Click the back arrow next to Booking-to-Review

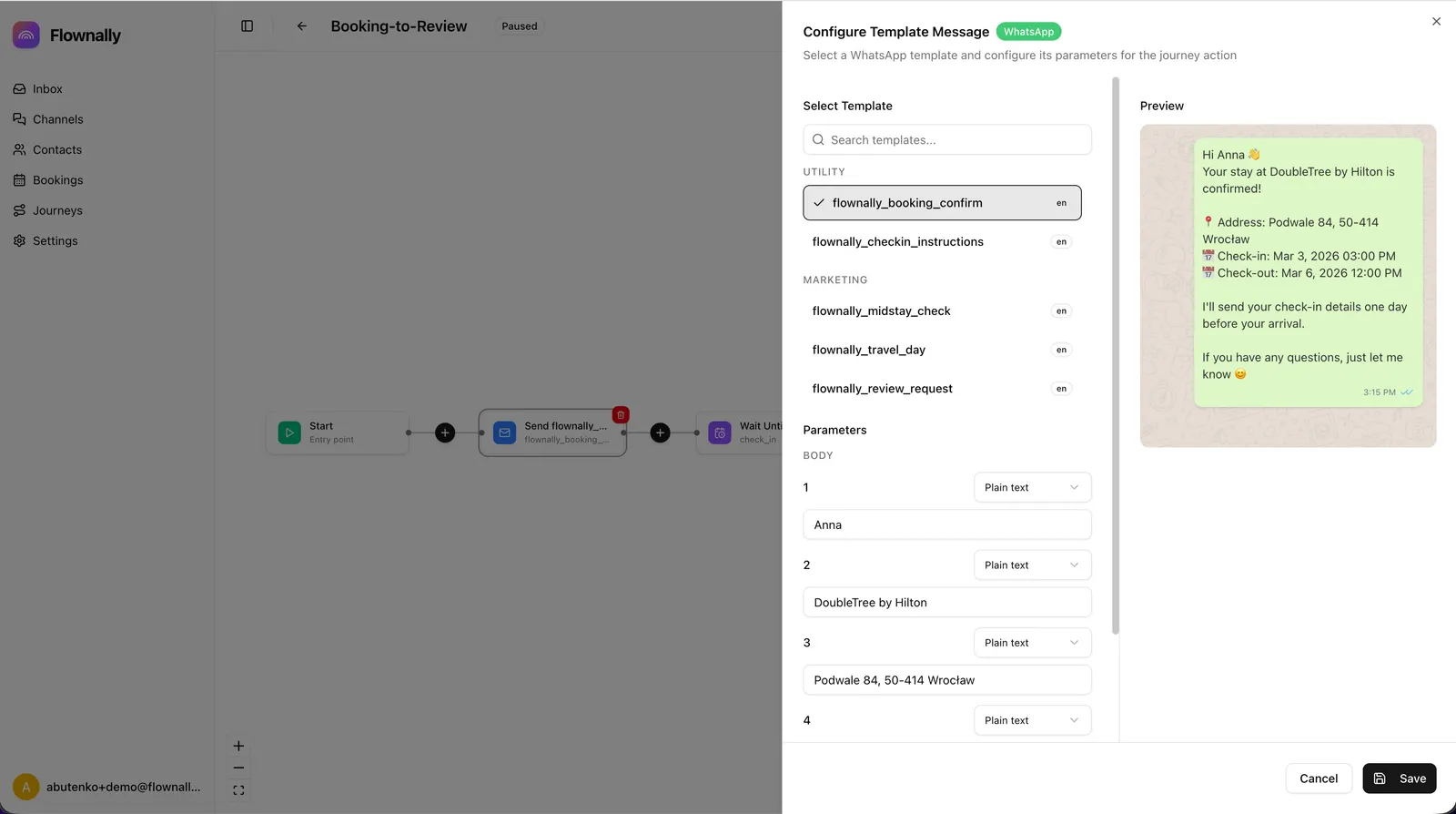click(302, 26)
